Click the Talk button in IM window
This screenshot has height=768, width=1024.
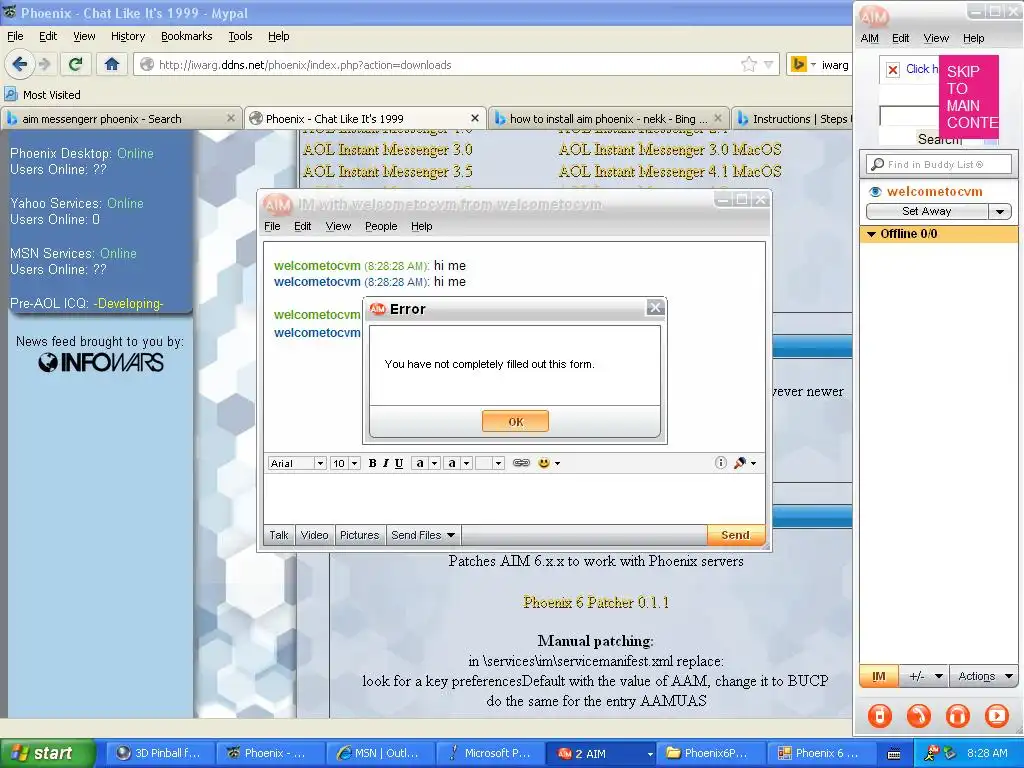(x=279, y=535)
